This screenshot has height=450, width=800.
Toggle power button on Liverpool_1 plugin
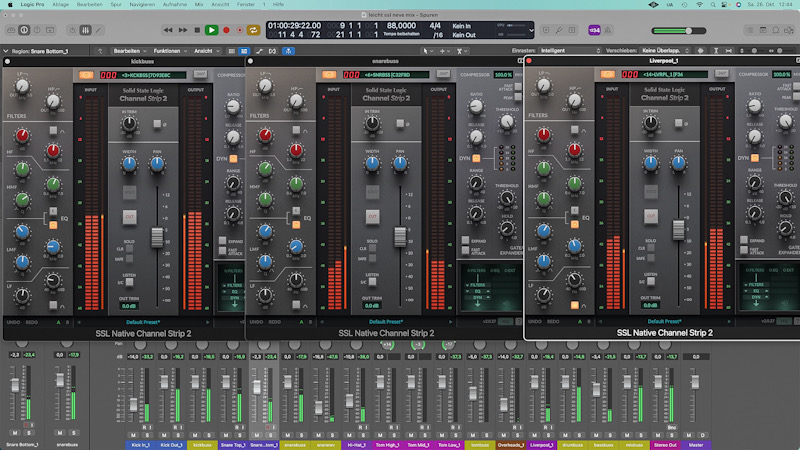(x=607, y=74)
